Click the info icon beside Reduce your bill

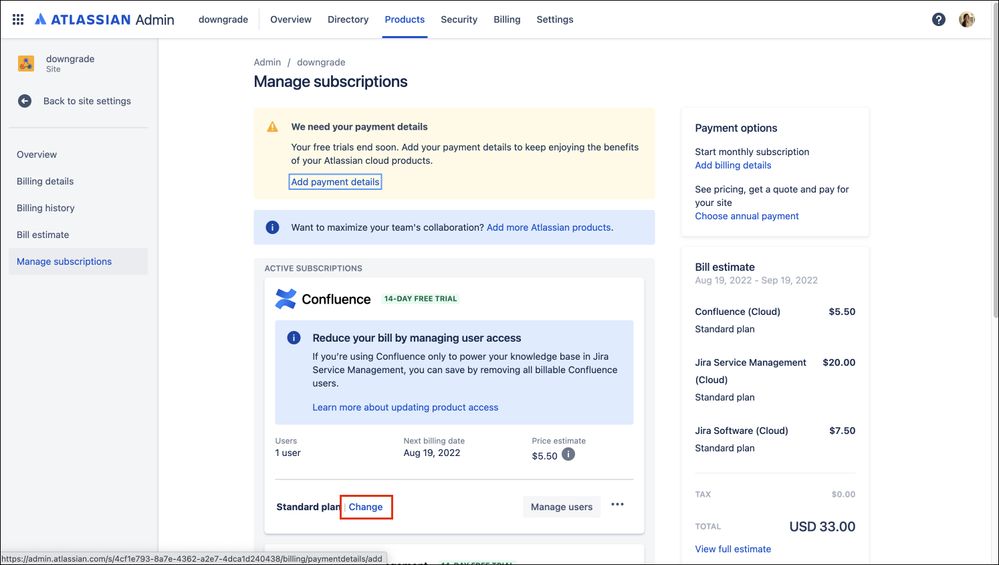294,338
